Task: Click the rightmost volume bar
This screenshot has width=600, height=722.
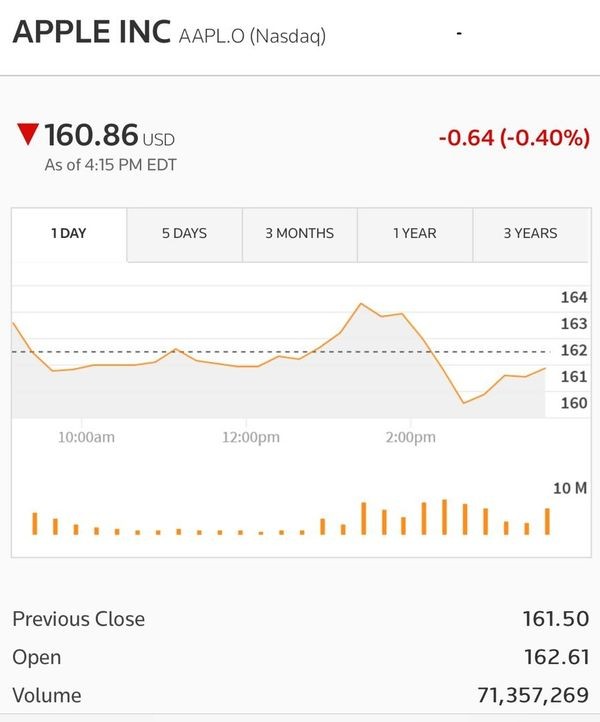Action: pos(547,521)
